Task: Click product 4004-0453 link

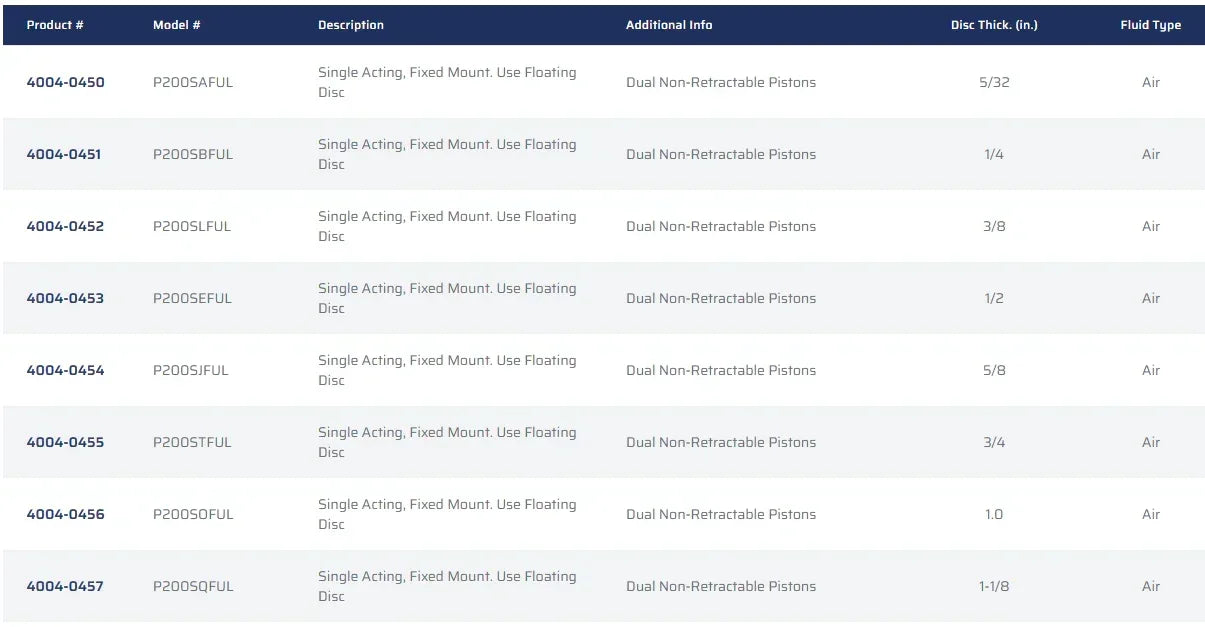Action: click(65, 298)
